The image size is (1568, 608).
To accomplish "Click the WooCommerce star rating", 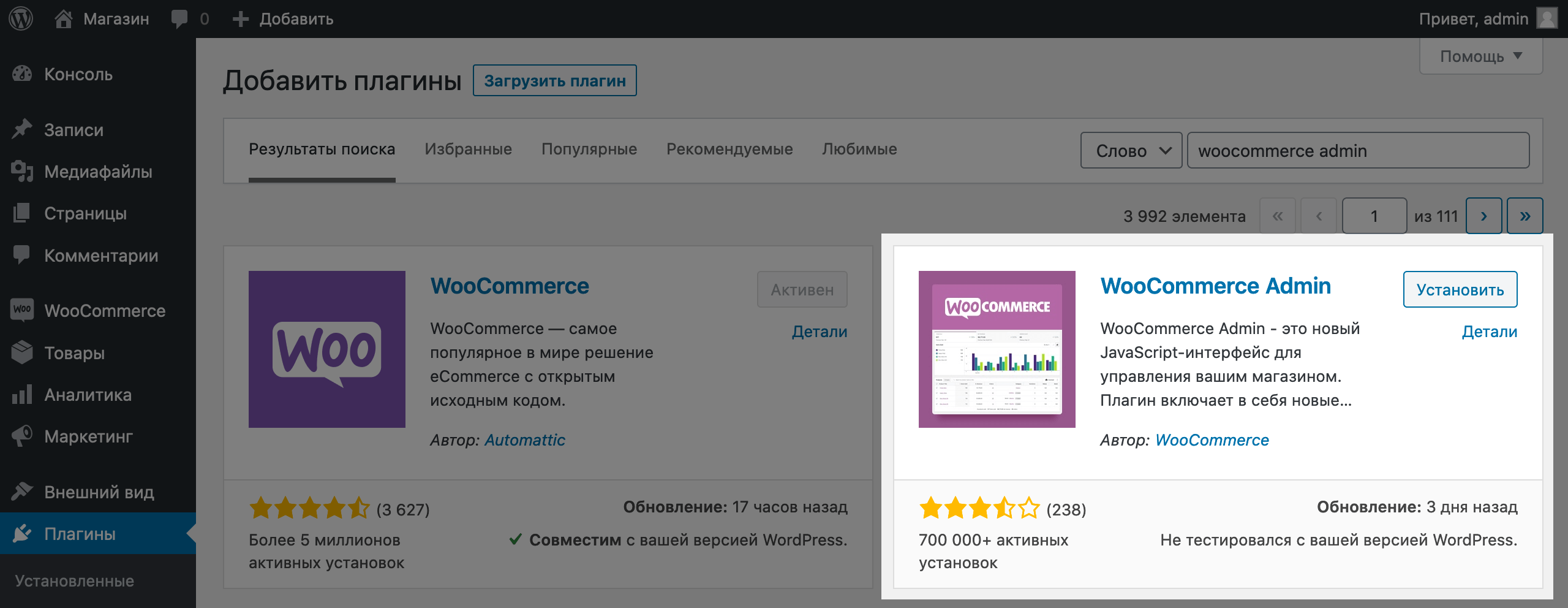I will [309, 508].
